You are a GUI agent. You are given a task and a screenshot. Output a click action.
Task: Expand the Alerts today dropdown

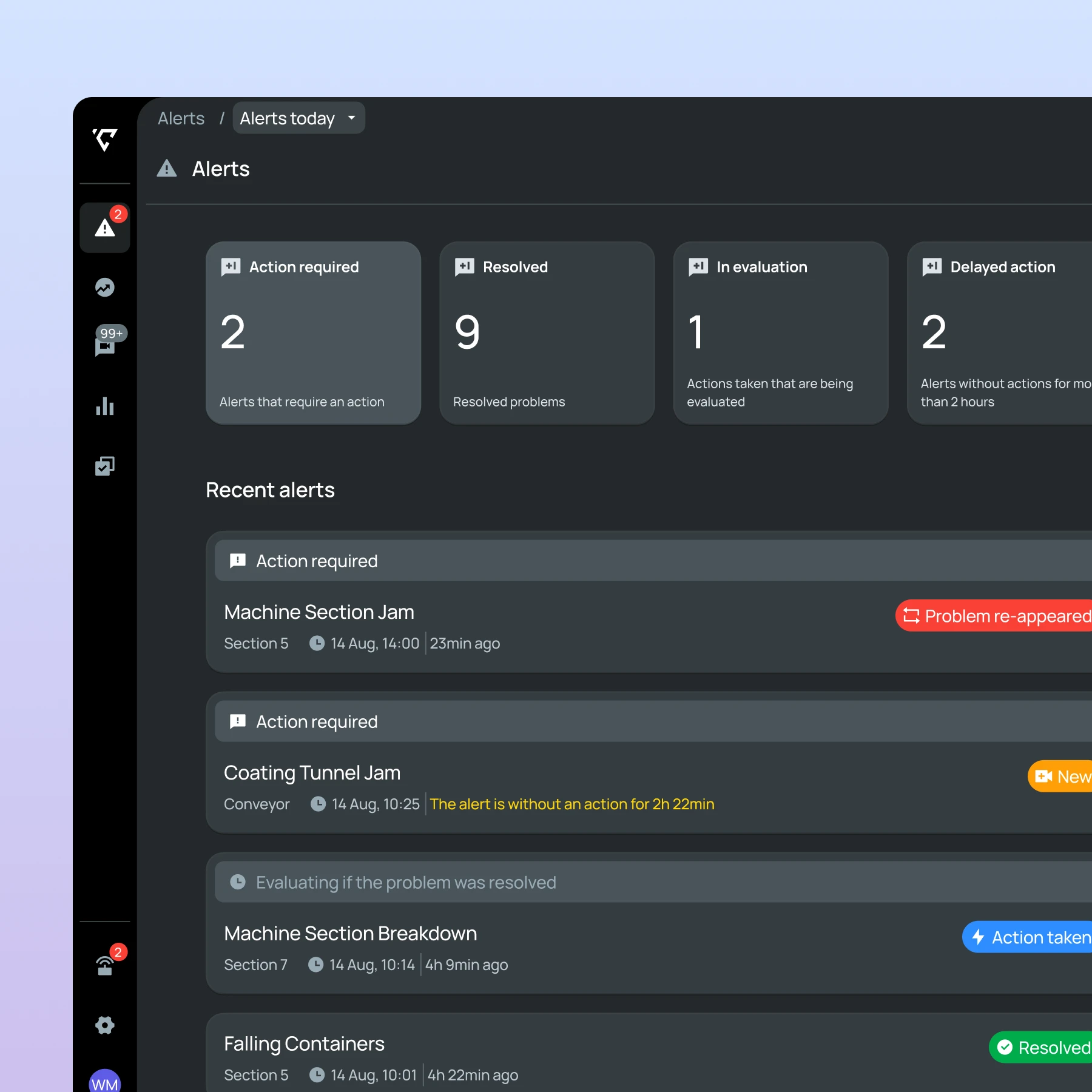(x=298, y=118)
